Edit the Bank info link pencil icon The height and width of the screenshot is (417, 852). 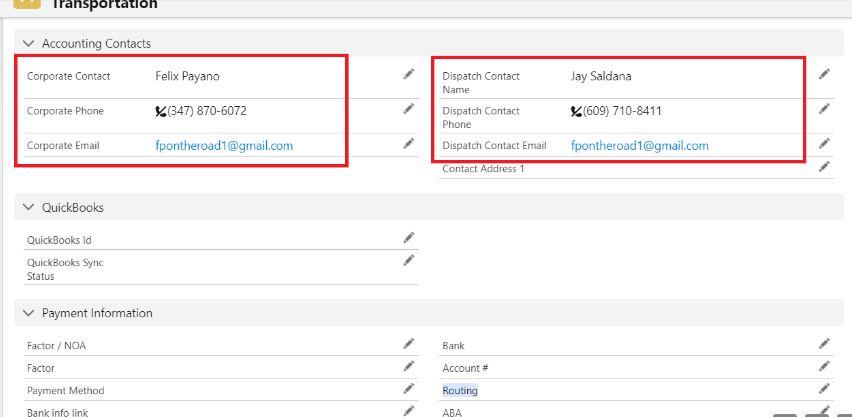coord(409,410)
